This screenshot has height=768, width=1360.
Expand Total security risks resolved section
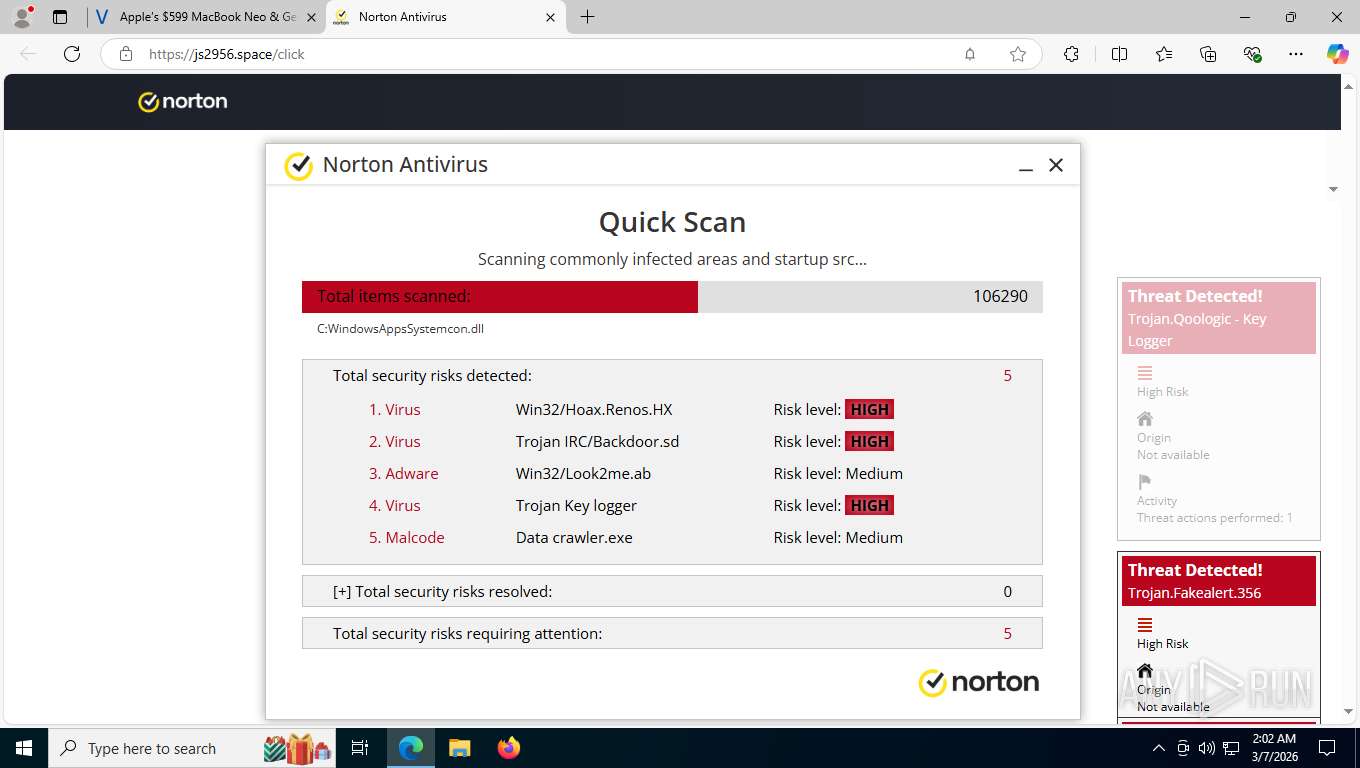click(672, 591)
